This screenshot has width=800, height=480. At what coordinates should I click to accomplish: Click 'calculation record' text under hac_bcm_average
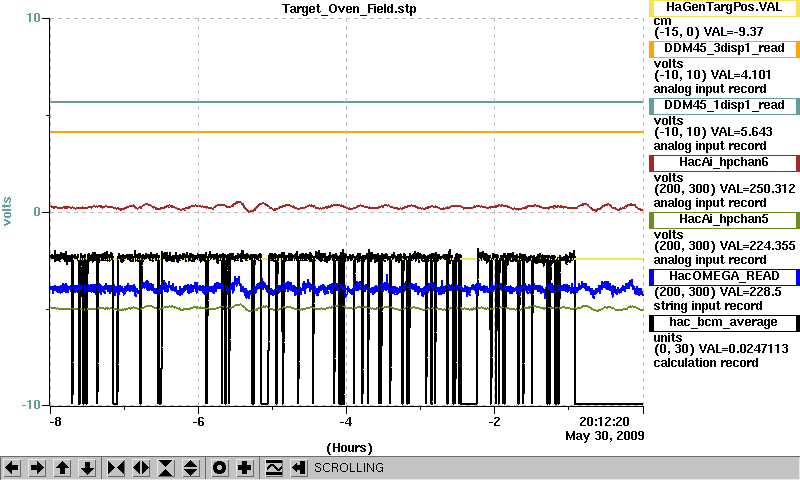(x=706, y=363)
